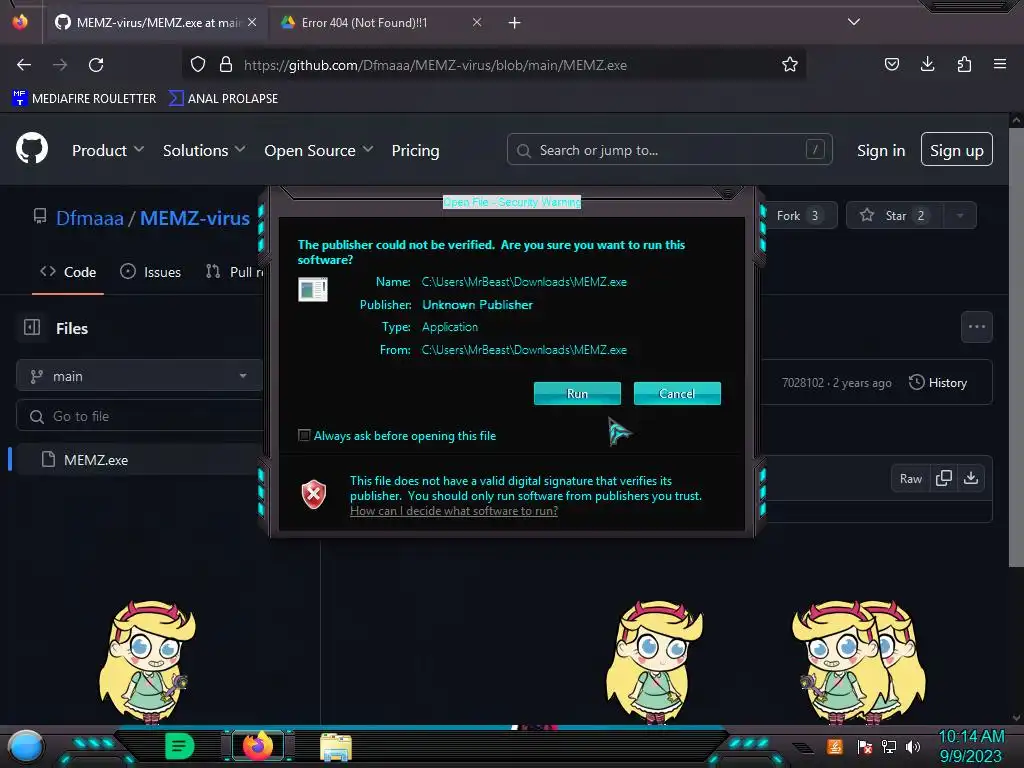Open Action Center flag tray icon
The image size is (1024, 768).
pos(865,746)
